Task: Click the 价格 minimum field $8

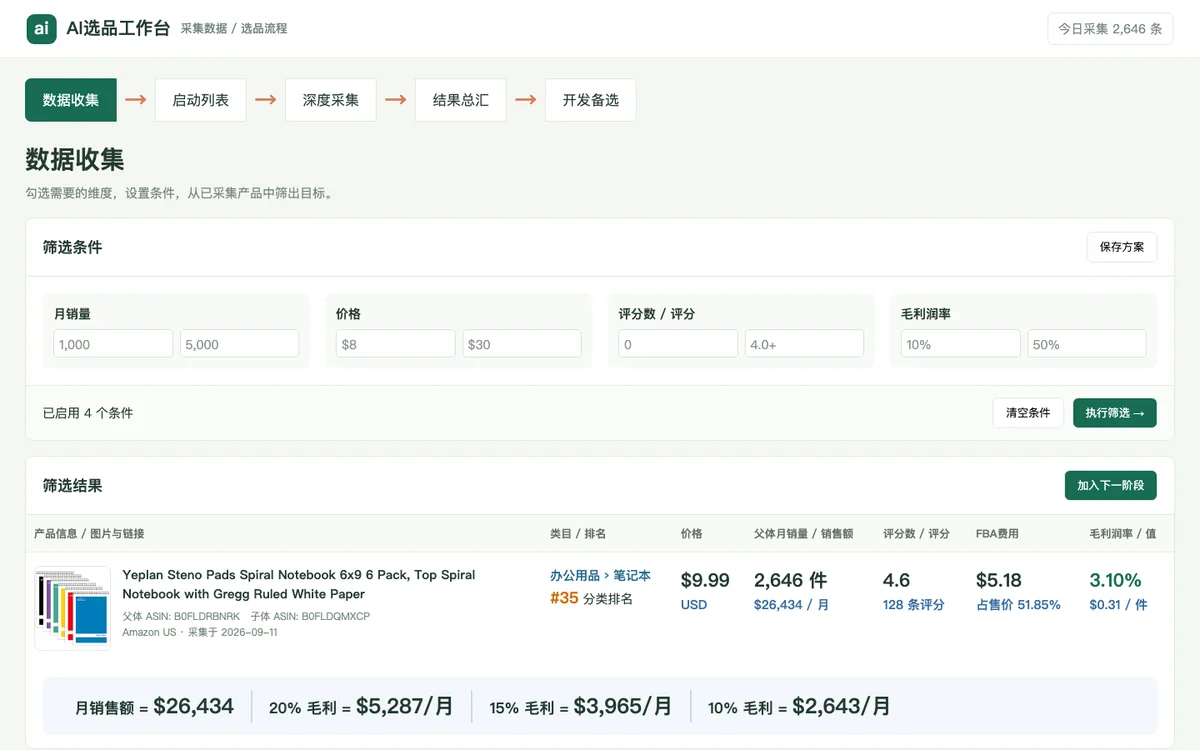Action: pos(395,344)
